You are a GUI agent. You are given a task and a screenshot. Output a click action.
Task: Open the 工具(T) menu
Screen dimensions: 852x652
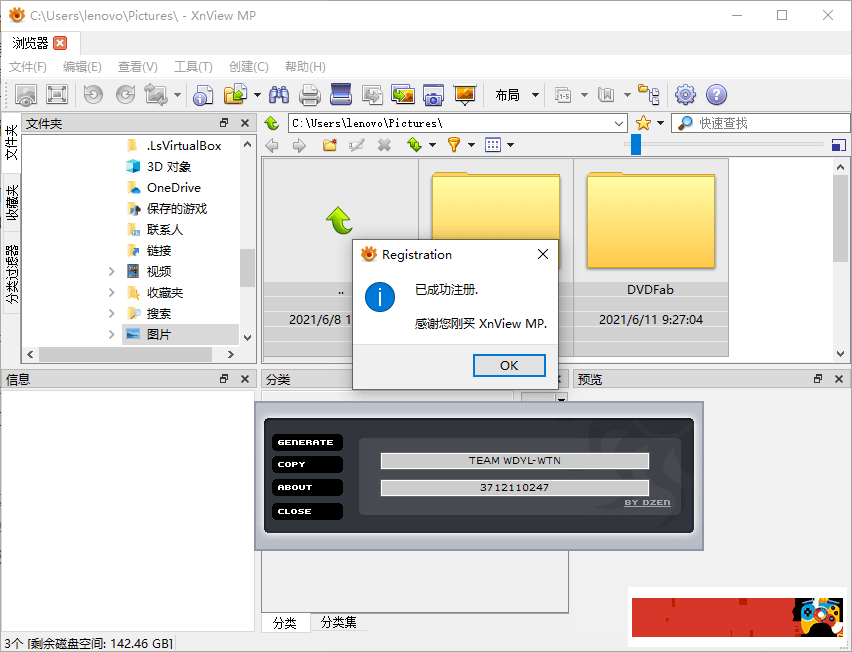[193, 67]
